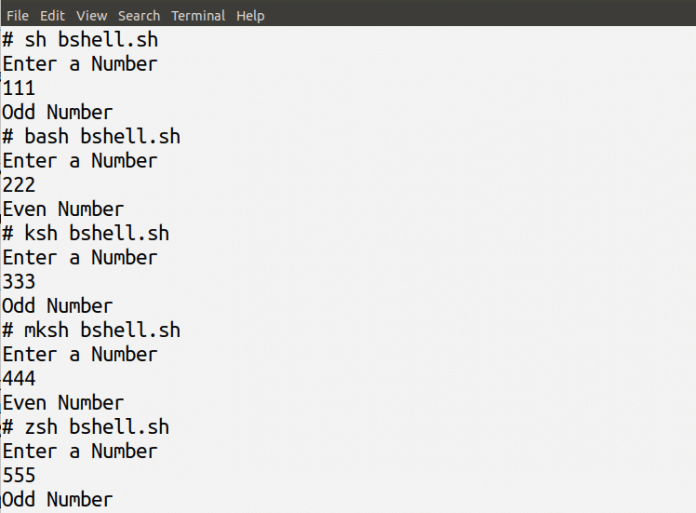Click the entered number 333
The height and width of the screenshot is (513, 696).
(x=19, y=282)
